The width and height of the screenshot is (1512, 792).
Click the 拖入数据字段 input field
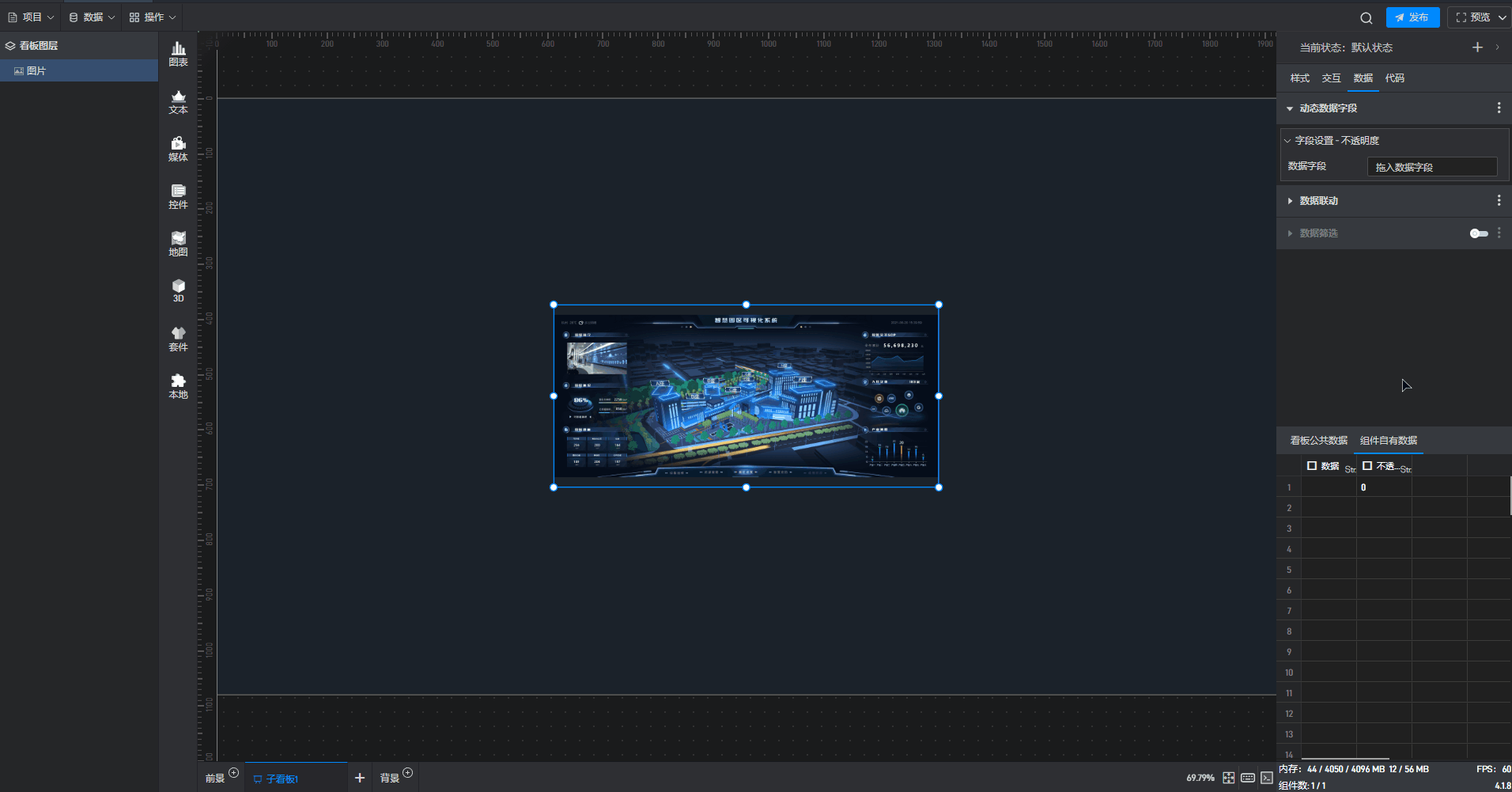tap(1431, 167)
